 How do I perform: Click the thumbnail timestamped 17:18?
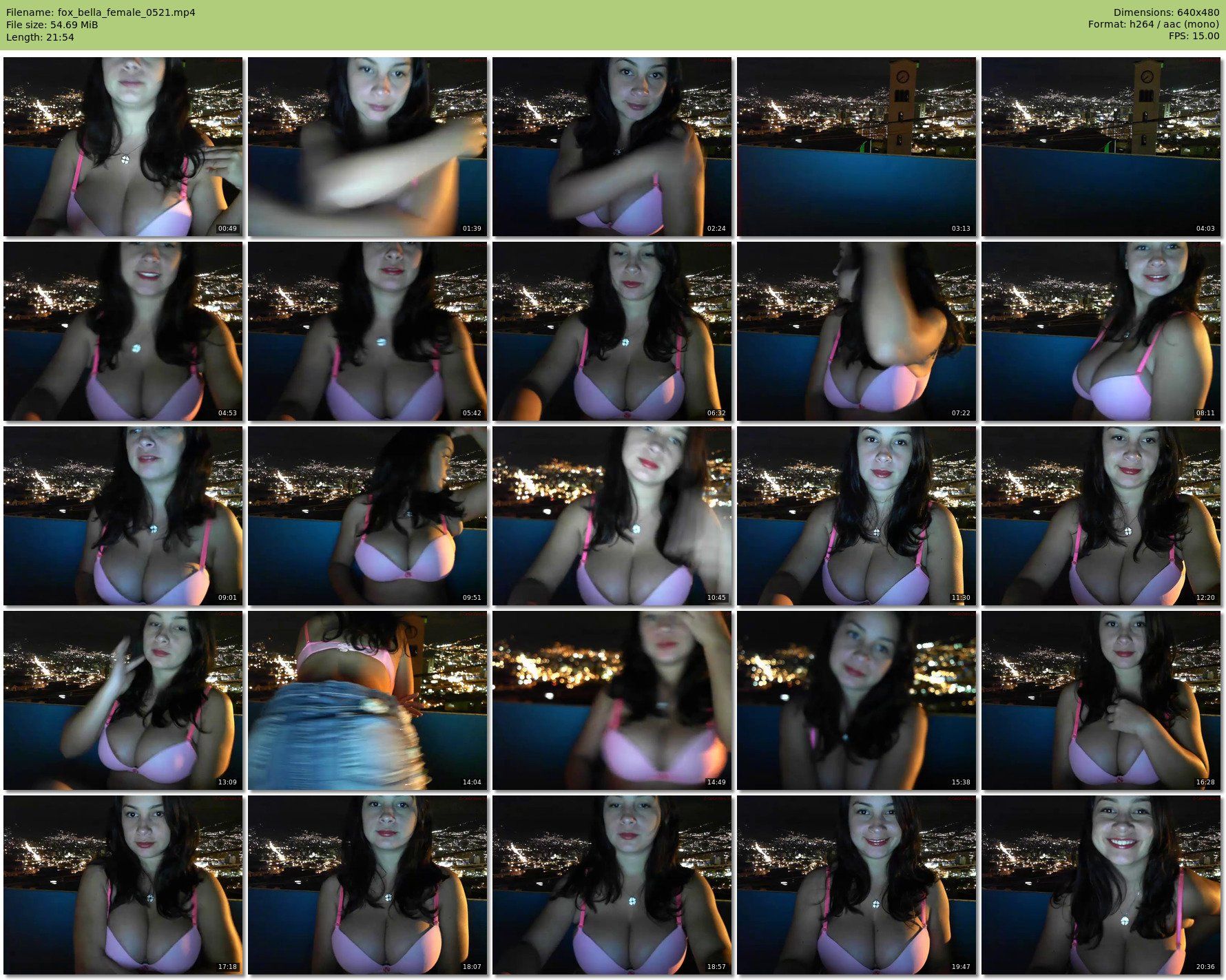click(123, 884)
